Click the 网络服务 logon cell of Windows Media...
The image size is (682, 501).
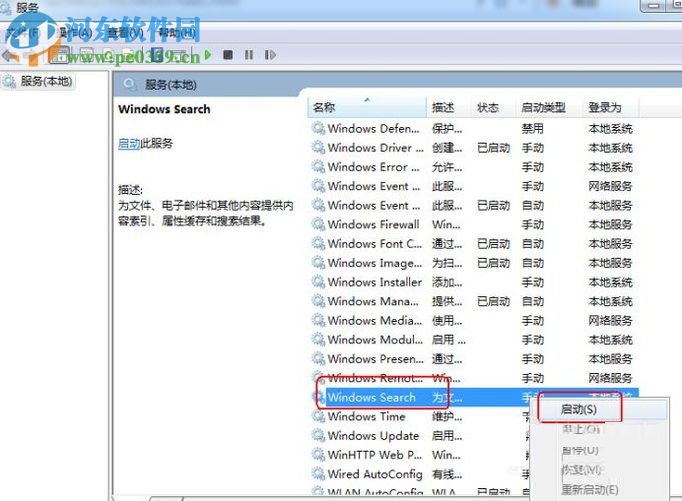tap(610, 321)
